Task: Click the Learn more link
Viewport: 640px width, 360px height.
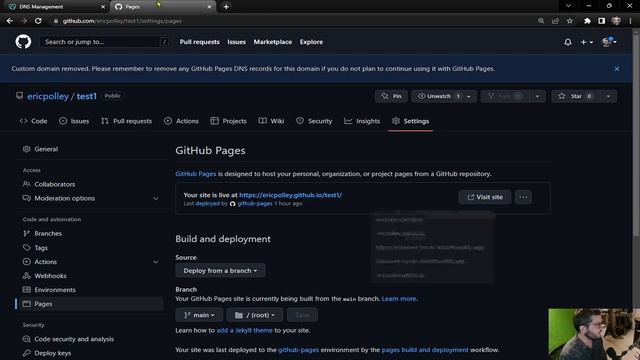Action: [399, 299]
